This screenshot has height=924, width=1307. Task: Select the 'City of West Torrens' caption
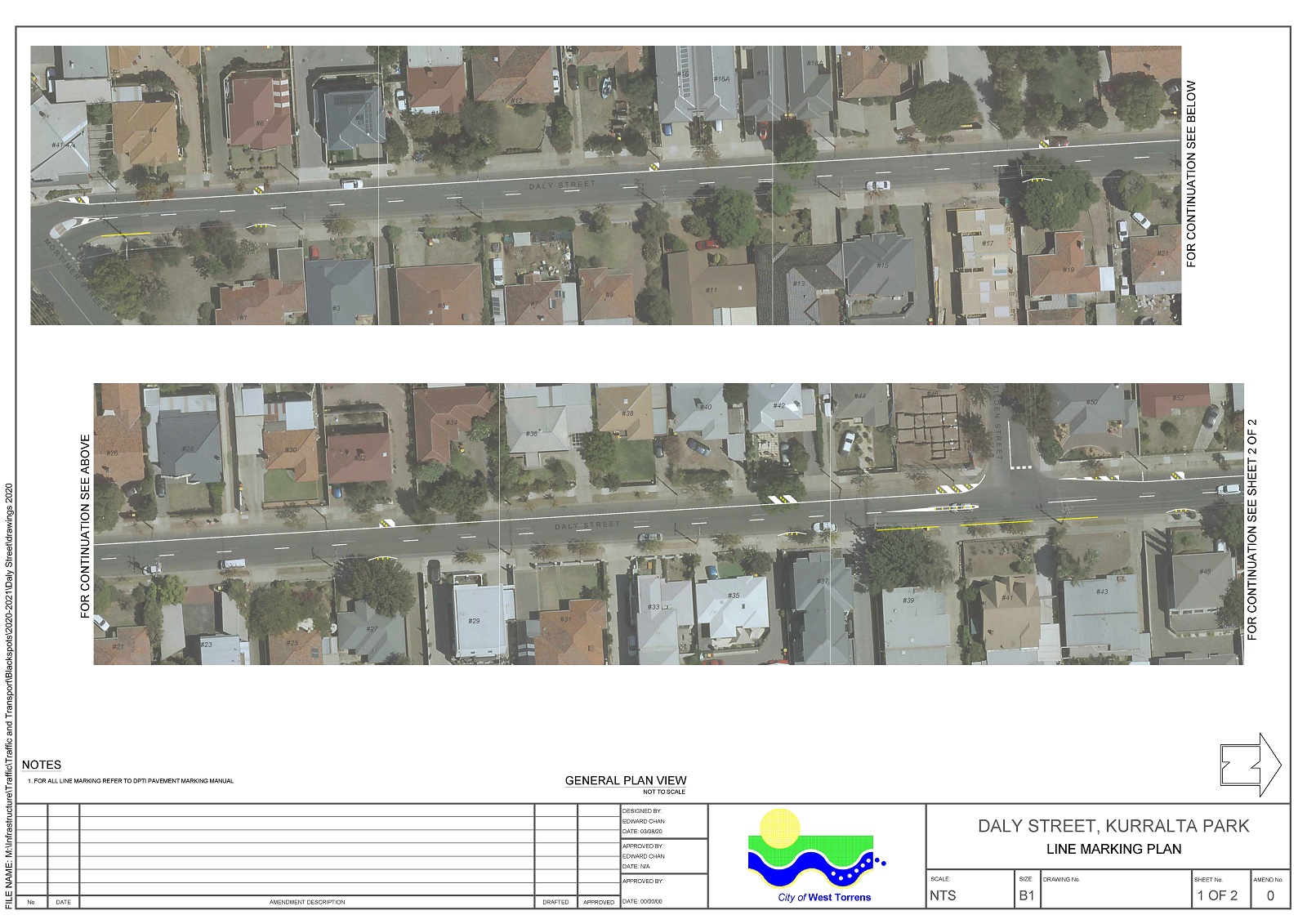click(x=824, y=897)
